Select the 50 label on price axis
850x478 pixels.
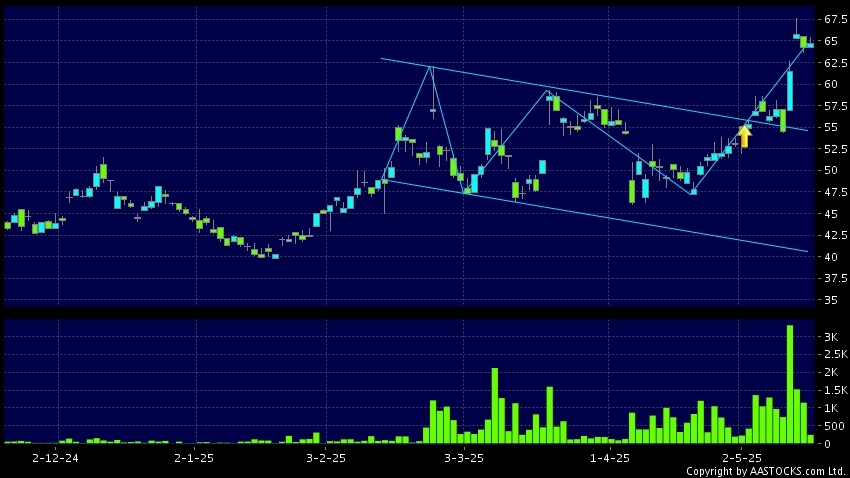pos(831,170)
